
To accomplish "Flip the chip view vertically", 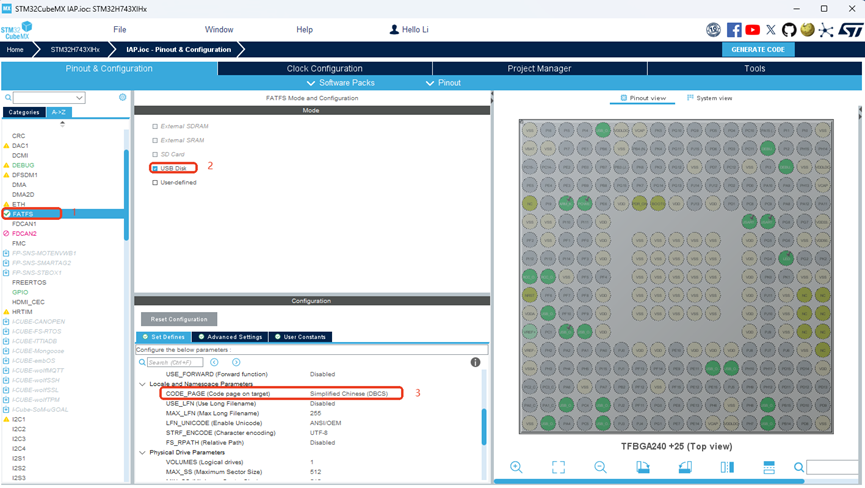I will (769, 467).
